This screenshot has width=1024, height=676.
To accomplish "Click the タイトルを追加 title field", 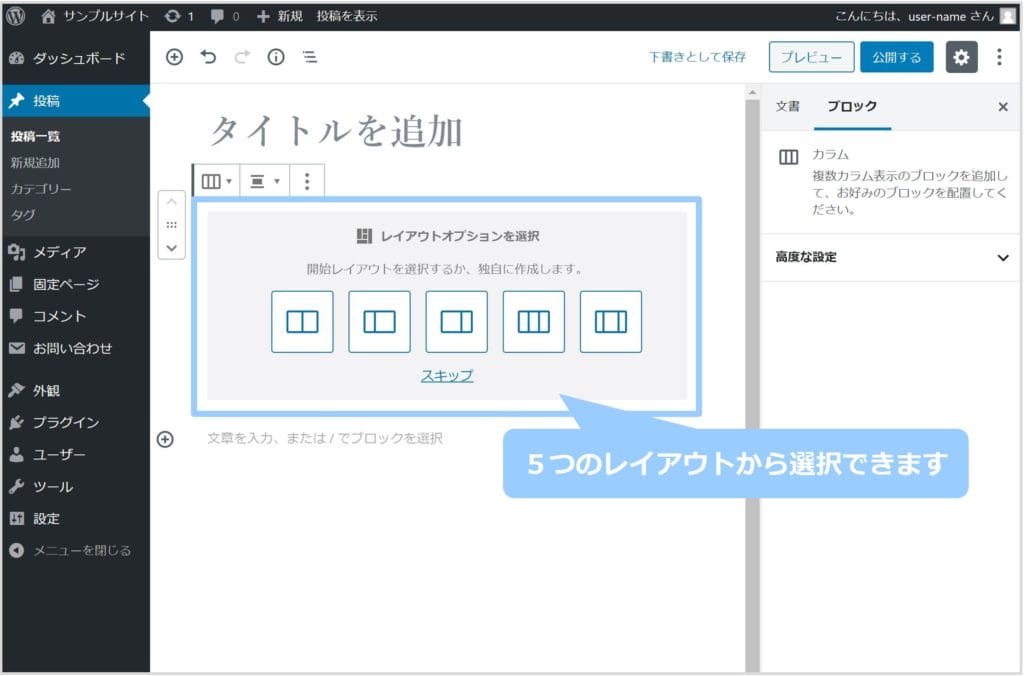I will click(x=336, y=131).
